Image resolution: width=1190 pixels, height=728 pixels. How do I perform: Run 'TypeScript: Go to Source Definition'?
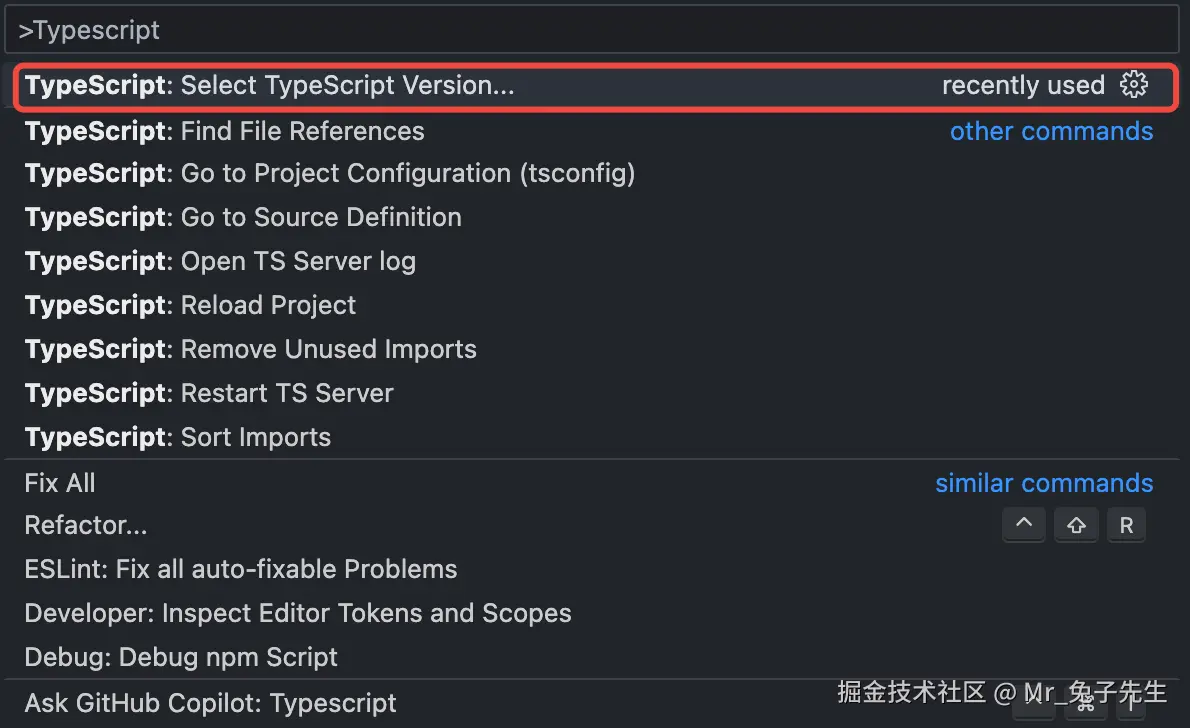point(243,217)
